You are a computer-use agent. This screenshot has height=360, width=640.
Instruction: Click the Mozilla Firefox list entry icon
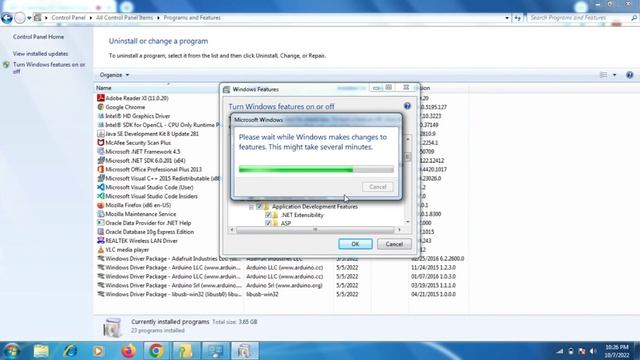coord(100,205)
